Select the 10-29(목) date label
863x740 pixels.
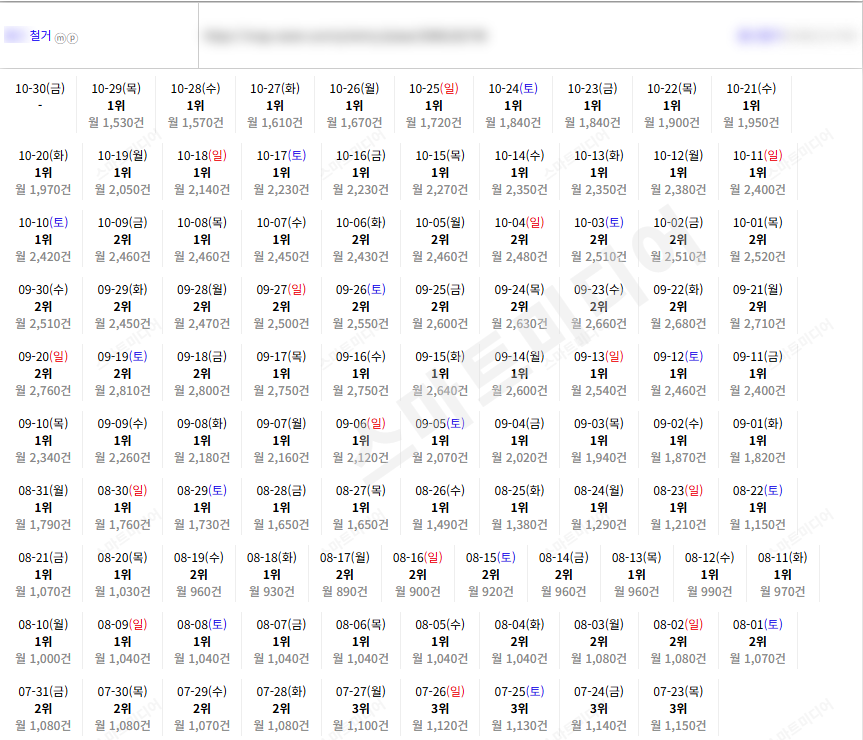(x=116, y=89)
